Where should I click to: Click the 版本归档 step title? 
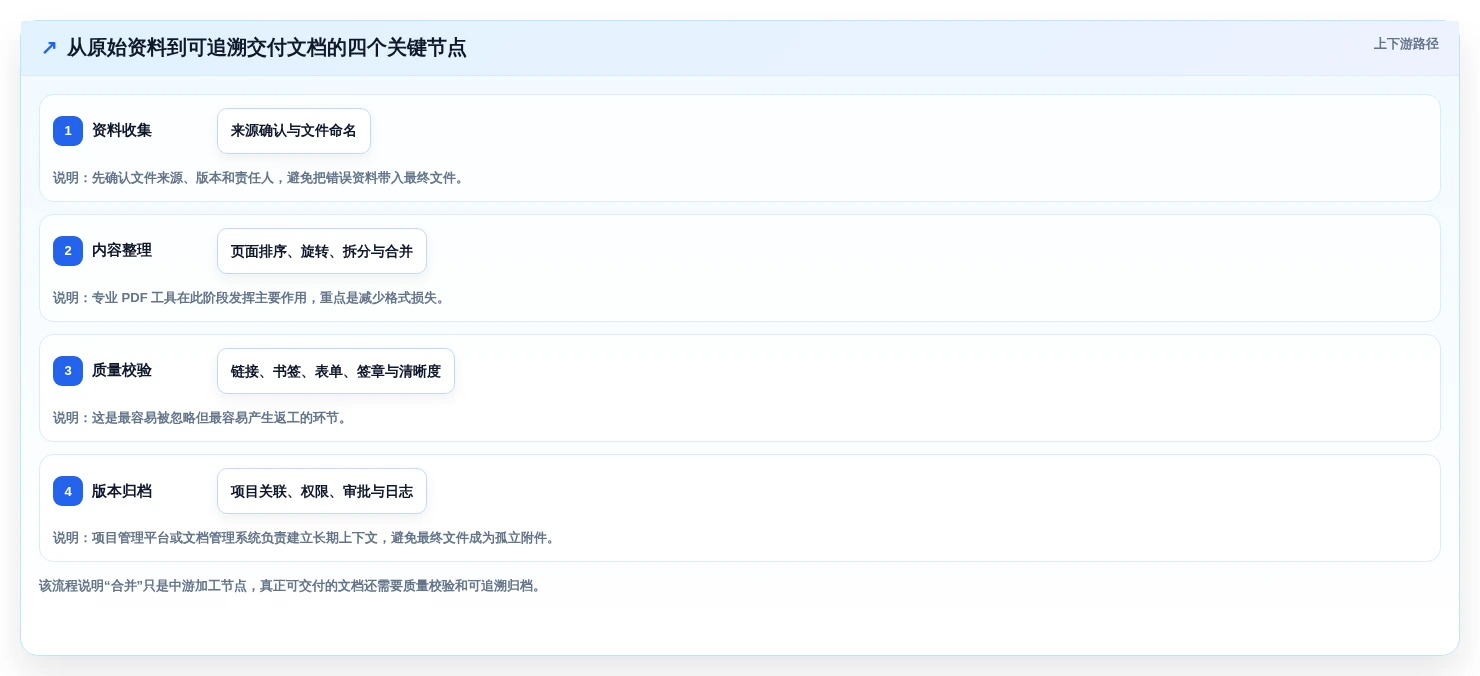[122, 491]
